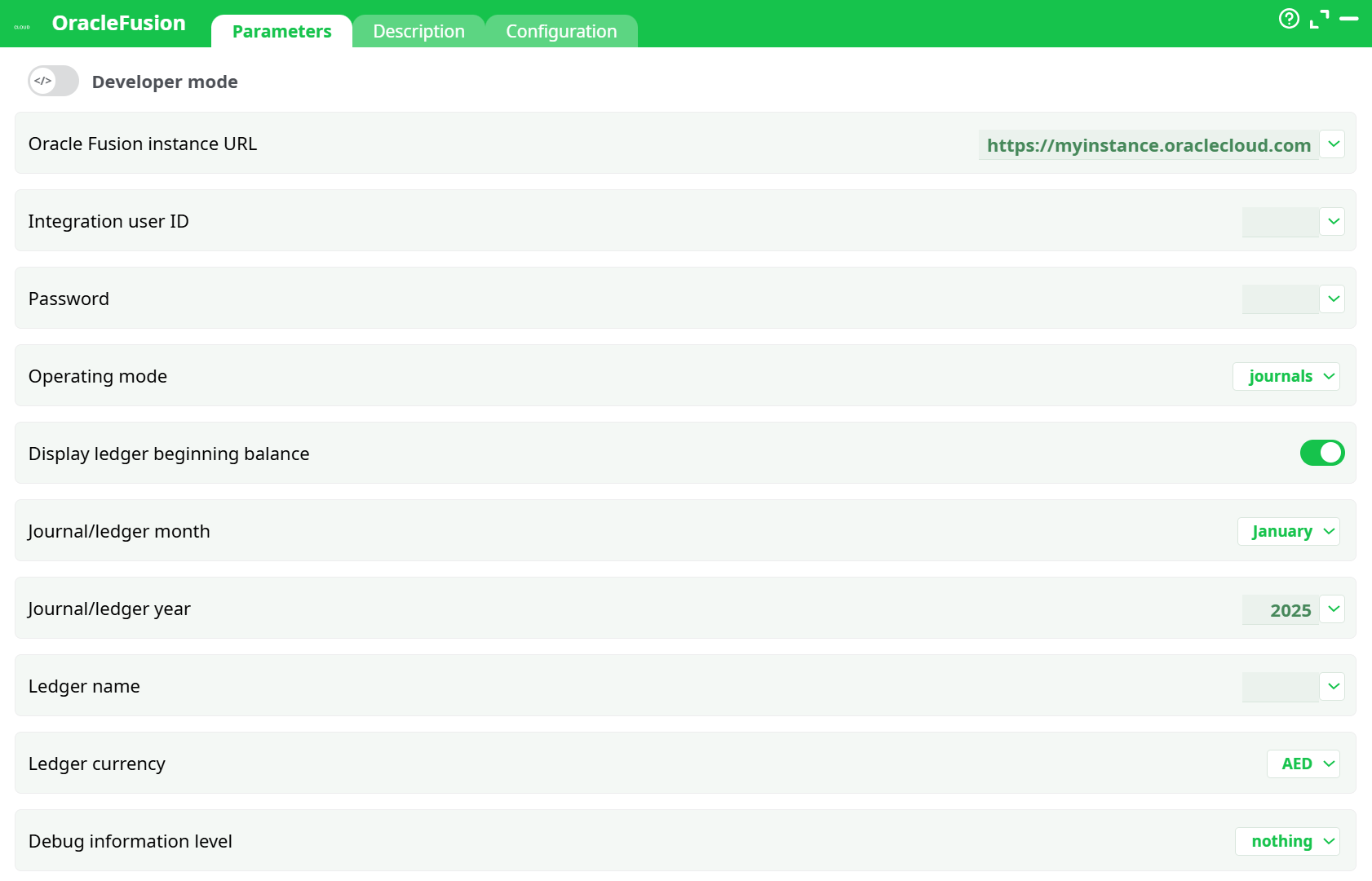Click into the Password input field
Screen dimensions: 1372x881
pyautogui.click(x=1279, y=299)
